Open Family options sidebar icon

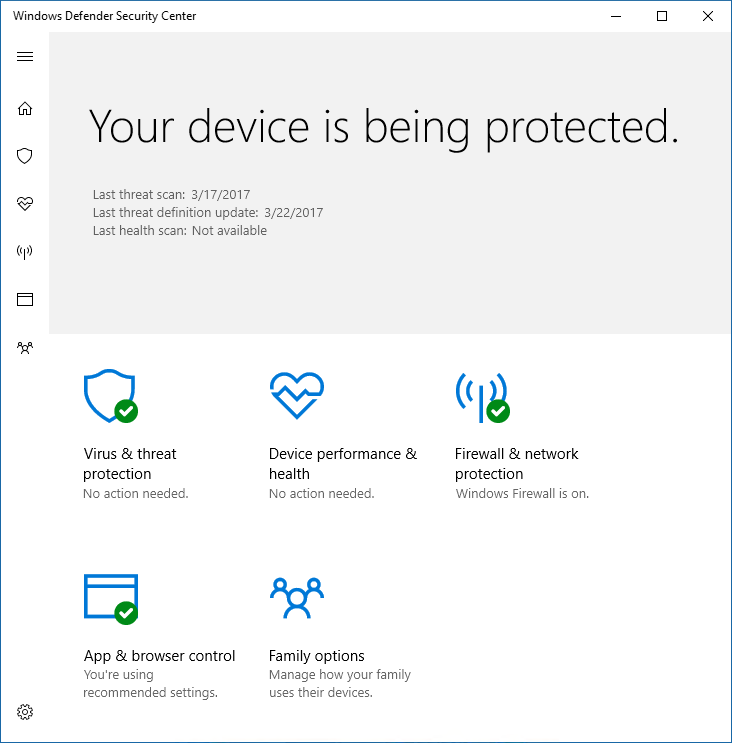(x=25, y=347)
